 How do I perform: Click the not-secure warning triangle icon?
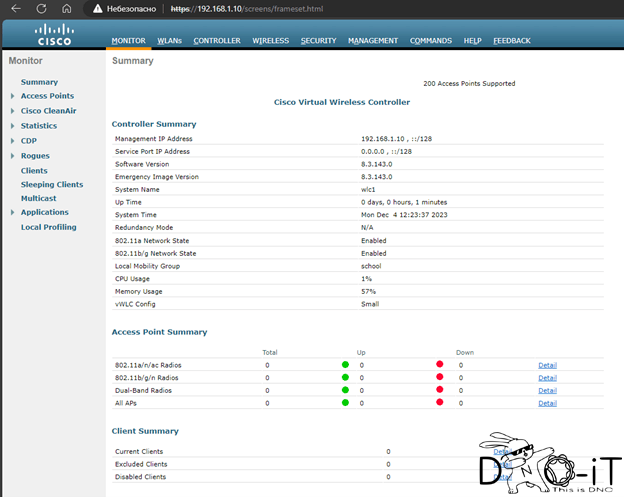[x=98, y=9]
